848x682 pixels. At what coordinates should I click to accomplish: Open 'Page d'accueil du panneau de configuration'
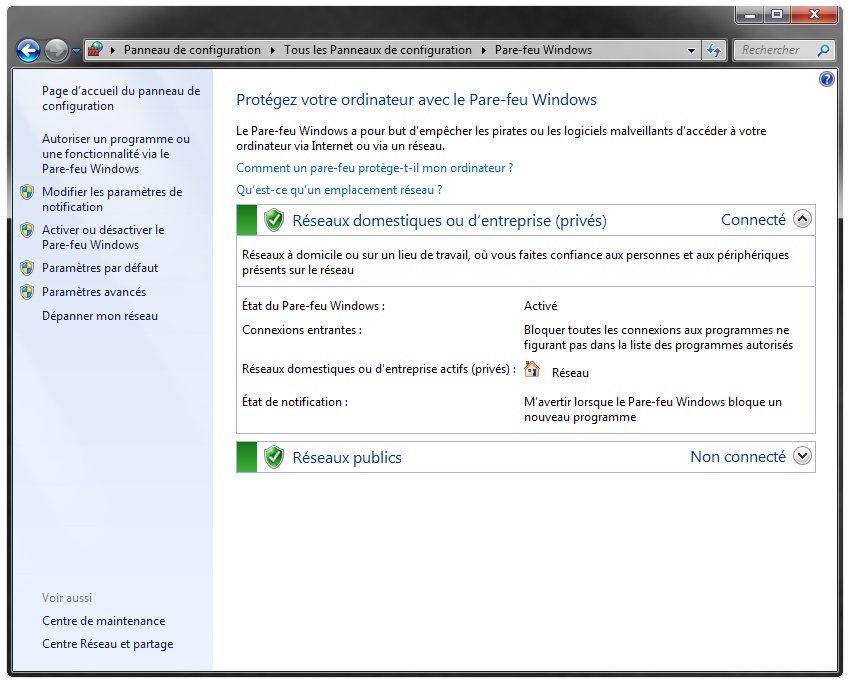(x=121, y=98)
